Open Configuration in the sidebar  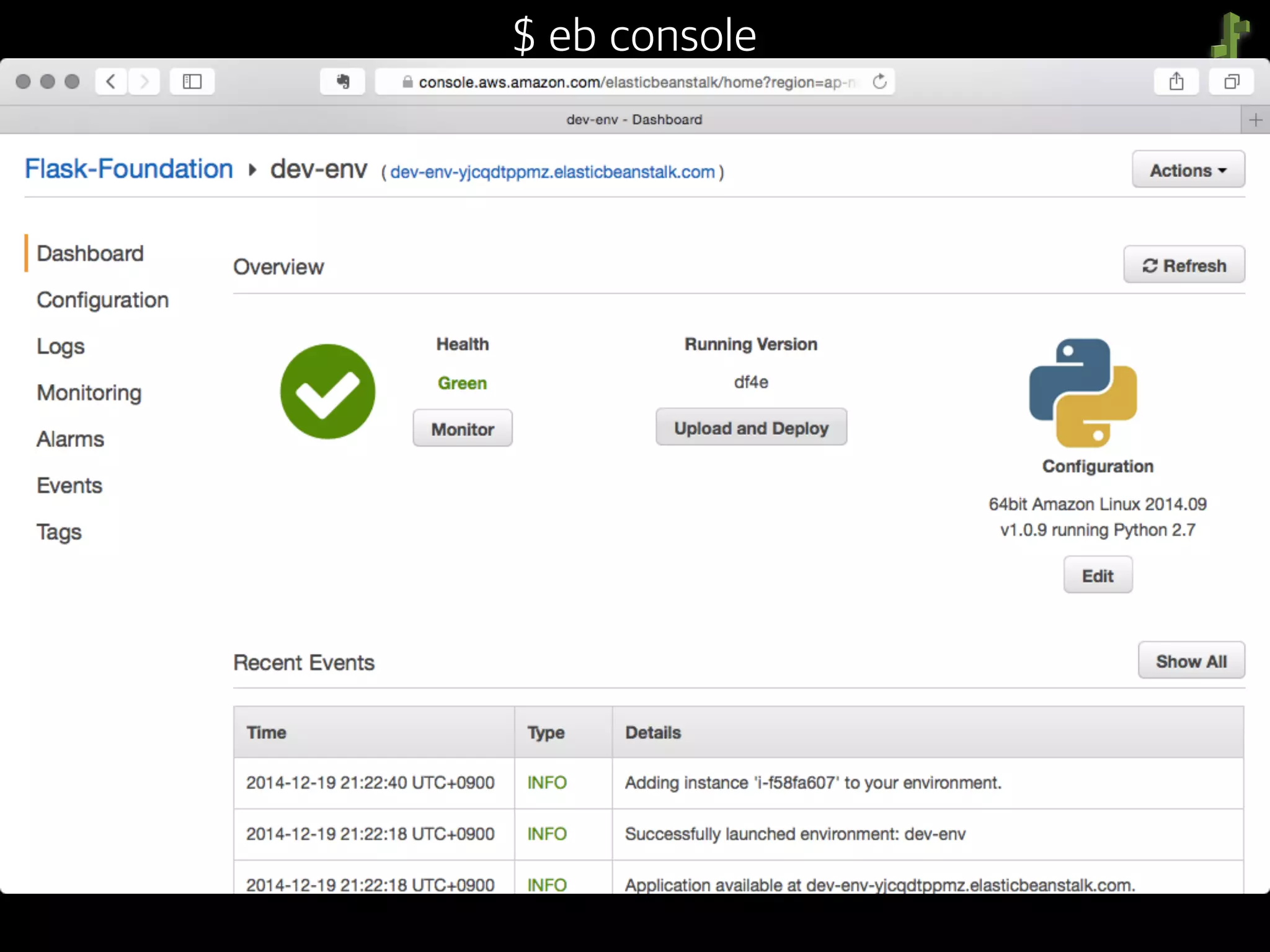102,300
